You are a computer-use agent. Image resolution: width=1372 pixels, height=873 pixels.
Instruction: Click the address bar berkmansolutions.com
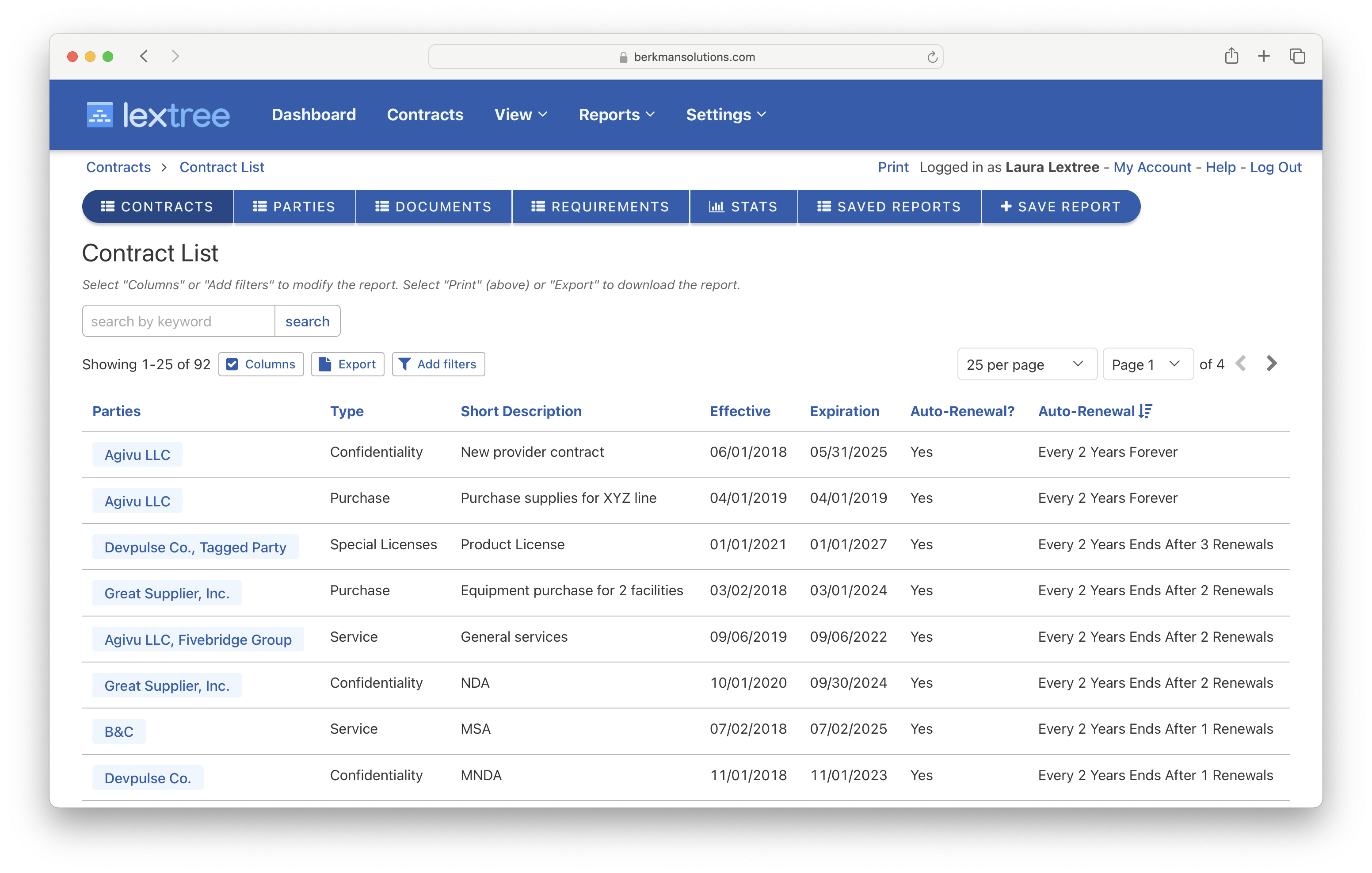[686, 57]
